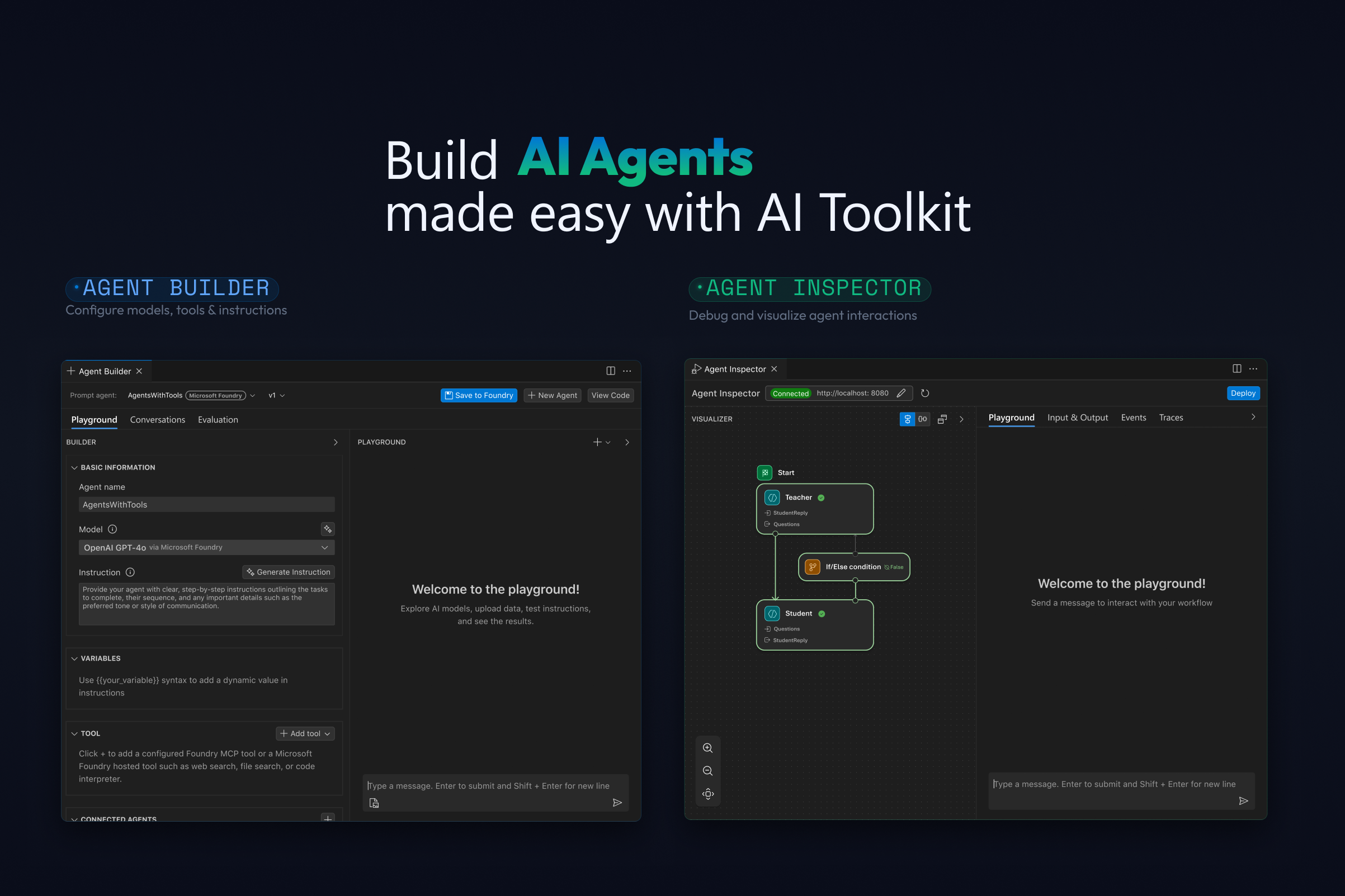
Task: Toggle horizontal graph layout in the visualizer
Action: click(922, 419)
